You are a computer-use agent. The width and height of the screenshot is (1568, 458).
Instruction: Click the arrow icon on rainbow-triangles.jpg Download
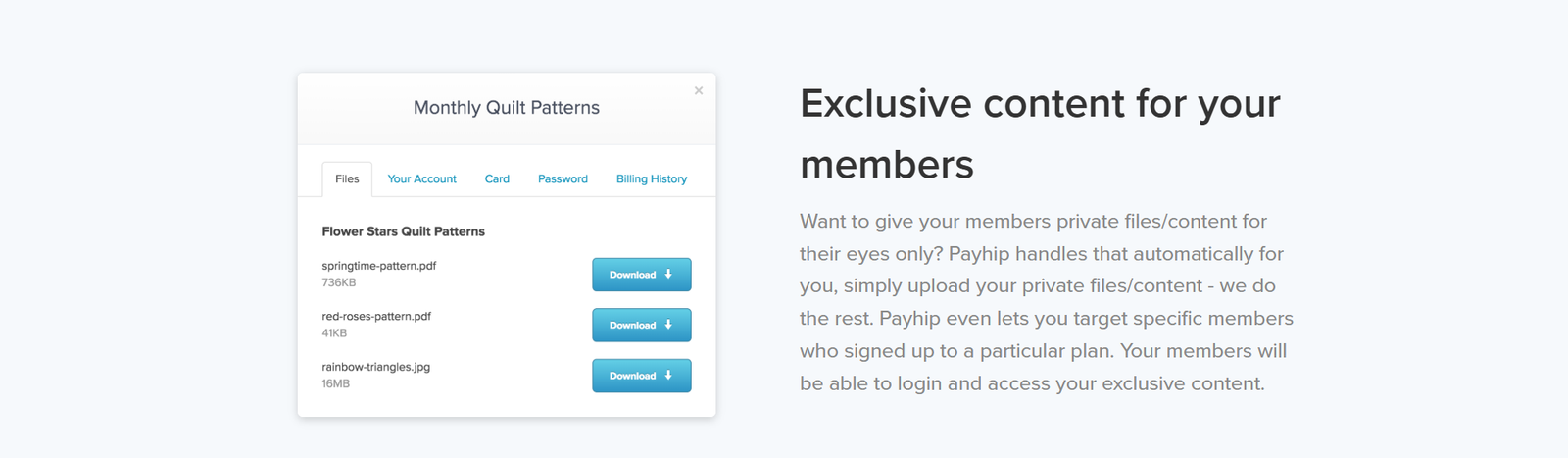668,376
